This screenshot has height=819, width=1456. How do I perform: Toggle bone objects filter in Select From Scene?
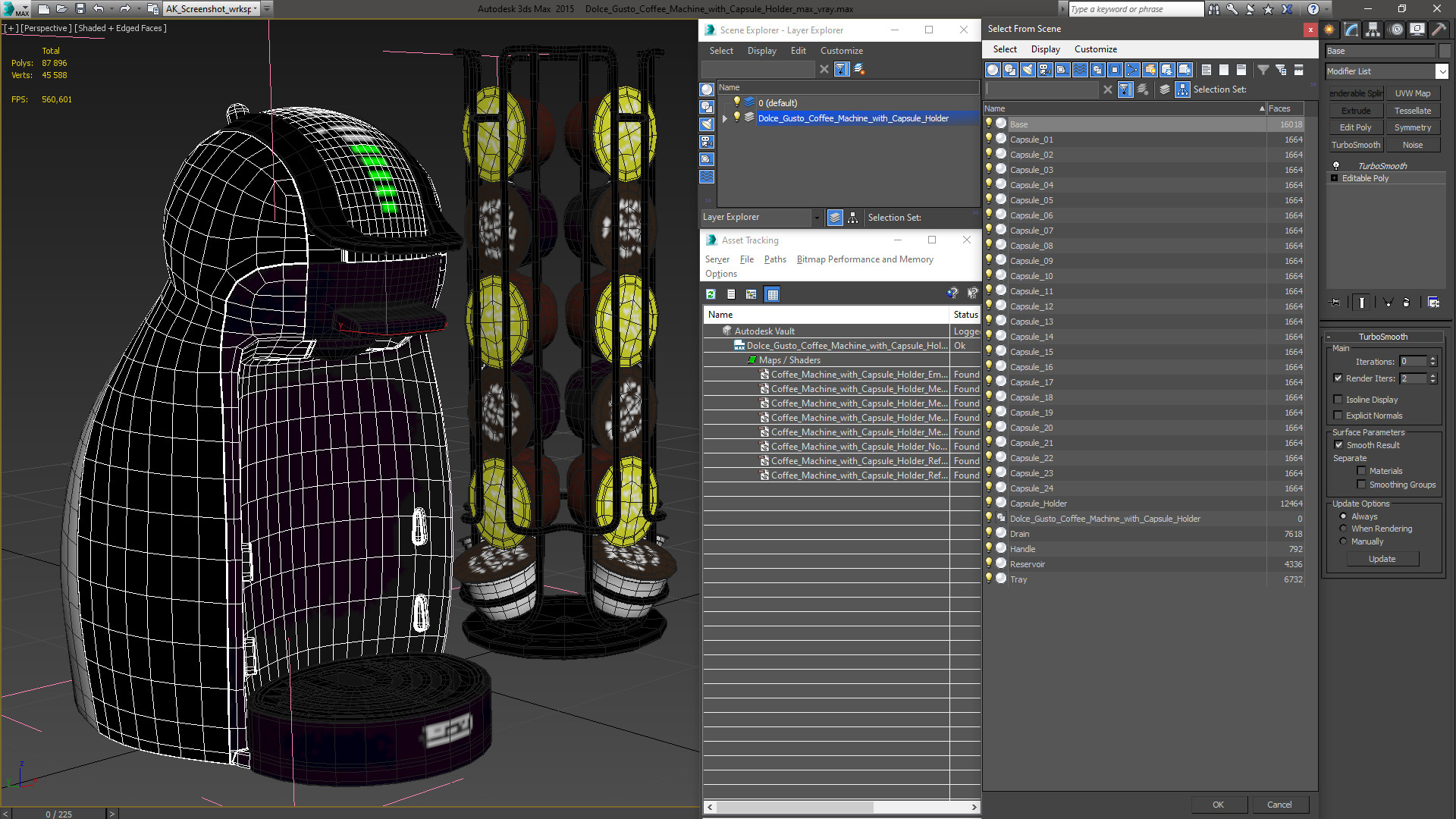(1132, 70)
